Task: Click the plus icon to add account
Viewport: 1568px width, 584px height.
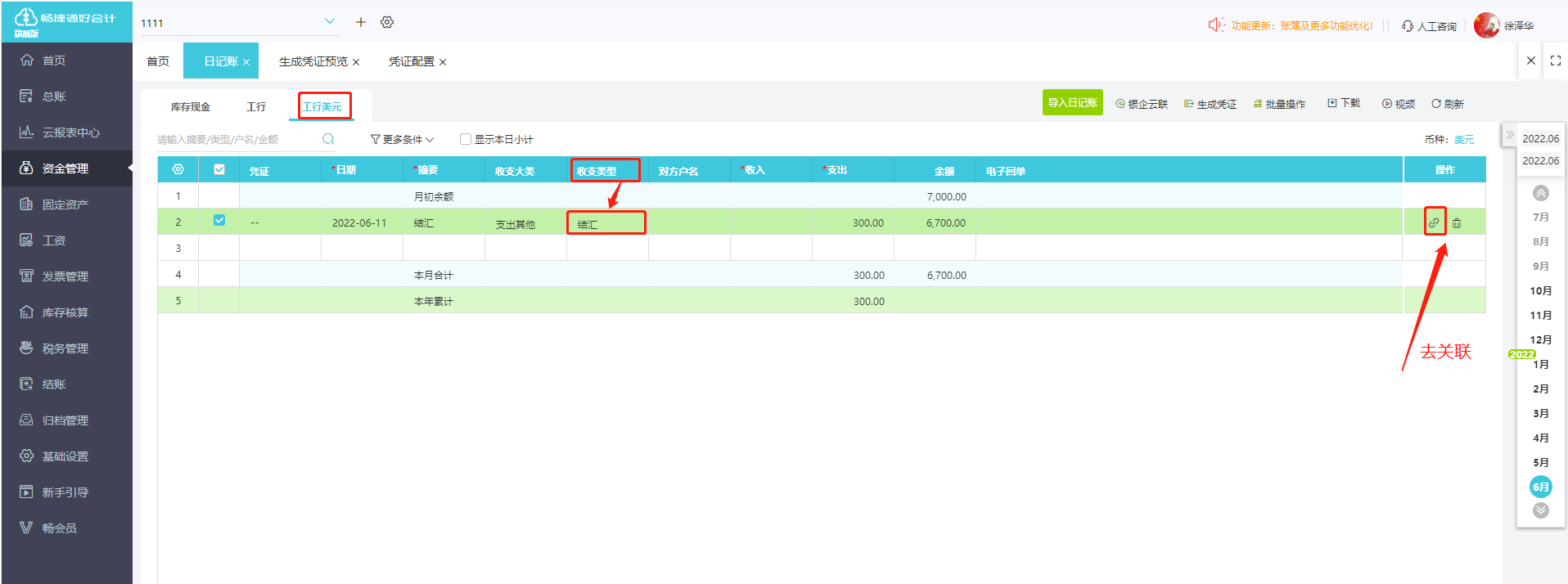Action: [x=361, y=22]
